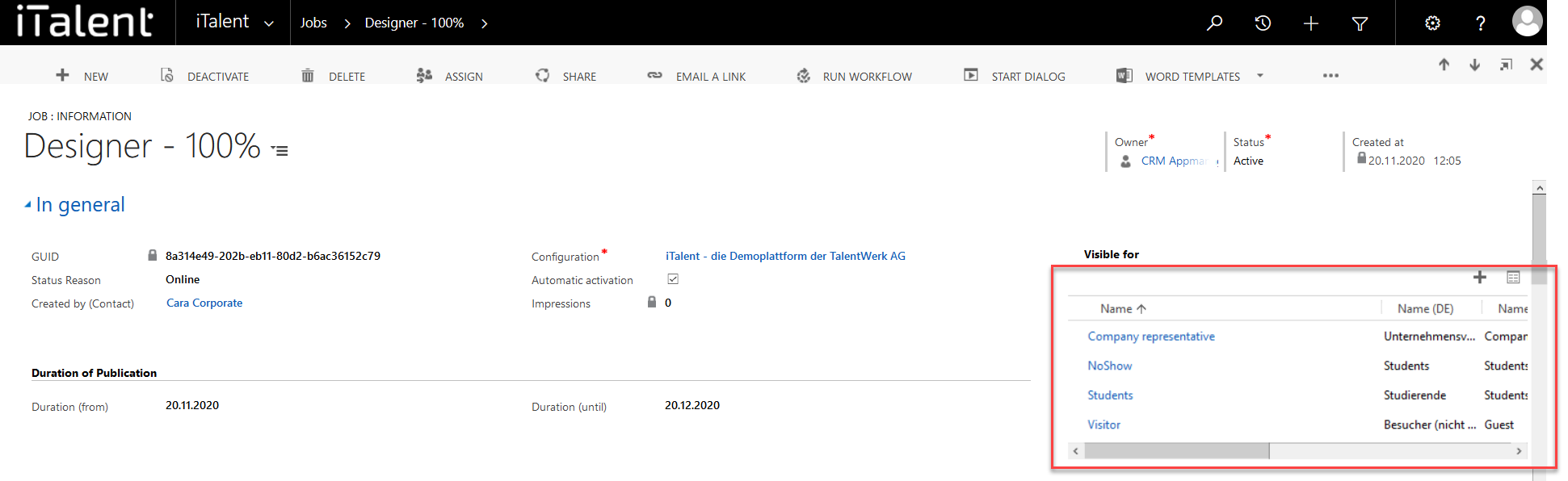
Task: Click WORD TEMPLATES command
Action: (x=1179, y=76)
